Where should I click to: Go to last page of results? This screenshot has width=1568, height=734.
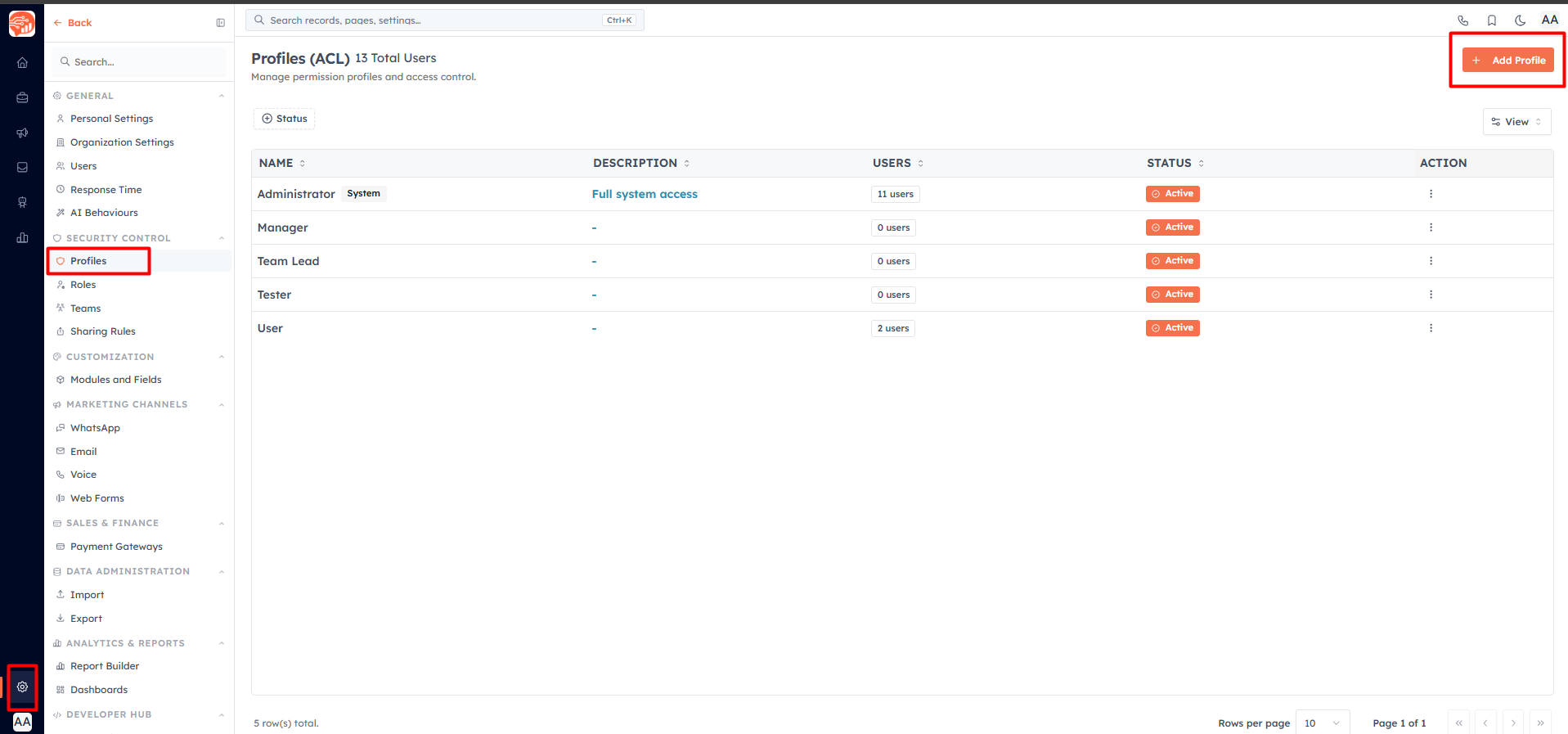click(x=1540, y=723)
